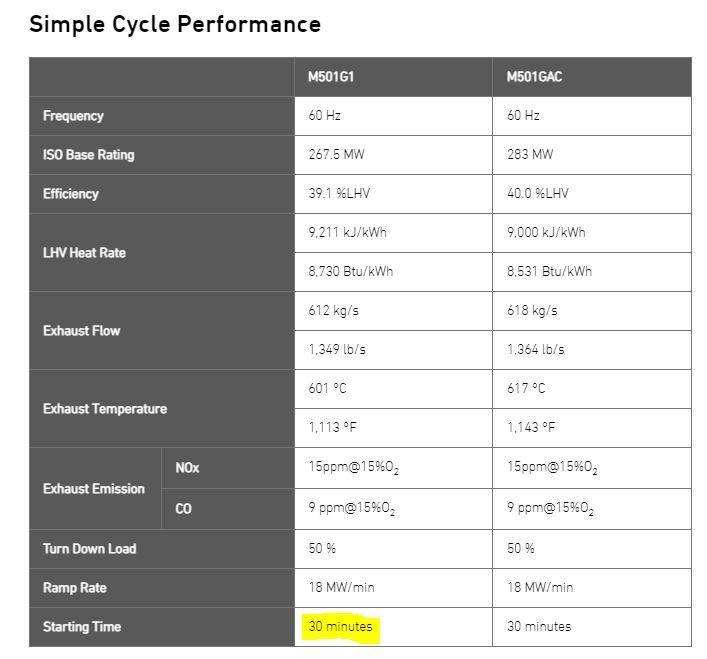Click the NOx sub-row label
The height and width of the screenshot is (659, 707).
tap(187, 468)
